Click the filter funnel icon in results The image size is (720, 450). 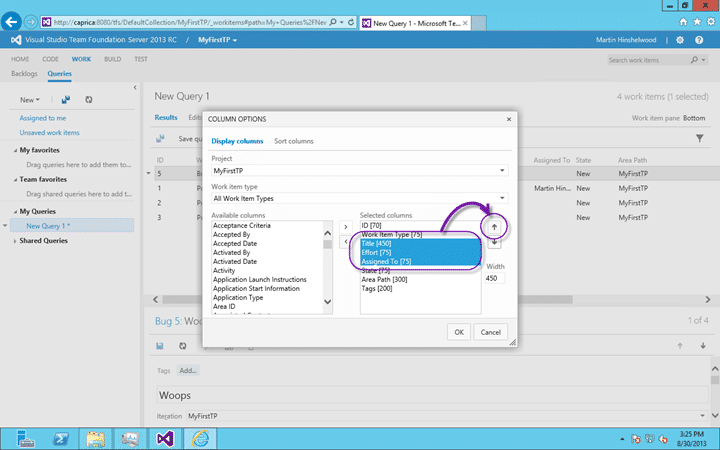[699, 138]
